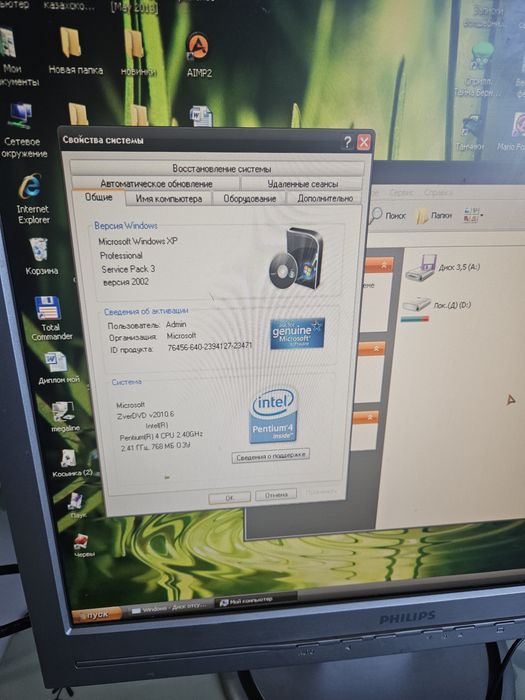Switch to the Оборудование tab
525x700 pixels.
(249, 199)
